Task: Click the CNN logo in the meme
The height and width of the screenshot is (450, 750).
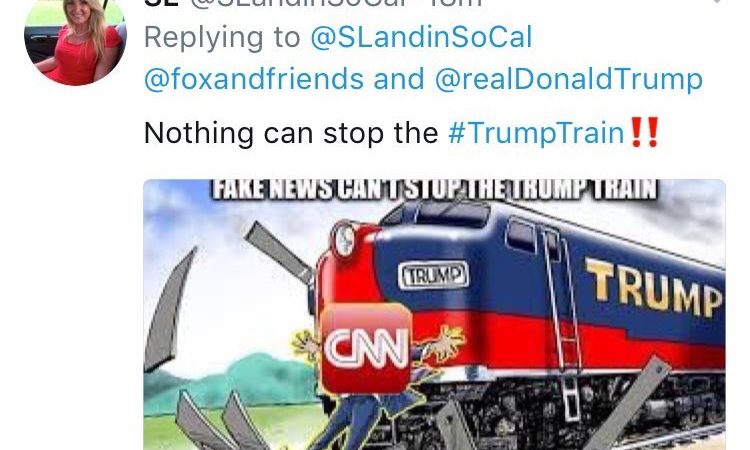Action: coord(366,348)
